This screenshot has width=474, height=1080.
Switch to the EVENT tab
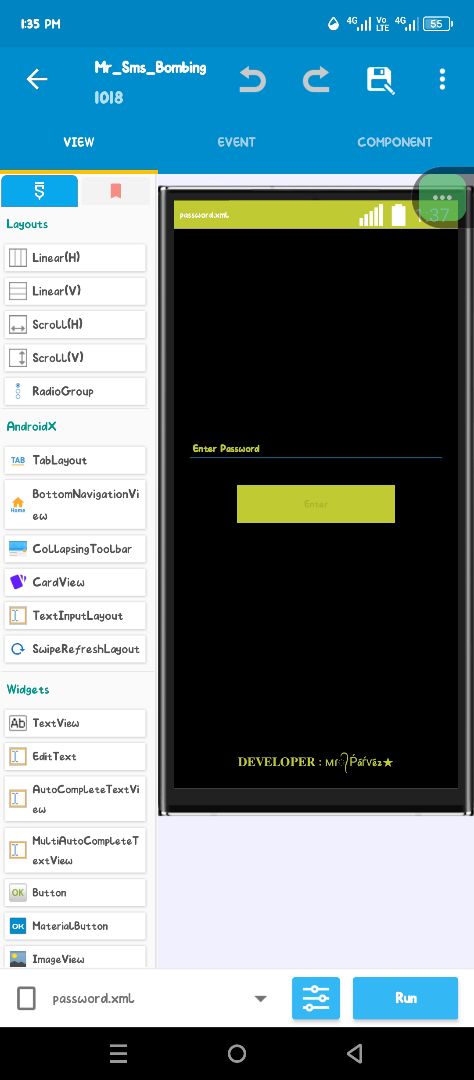click(x=236, y=142)
